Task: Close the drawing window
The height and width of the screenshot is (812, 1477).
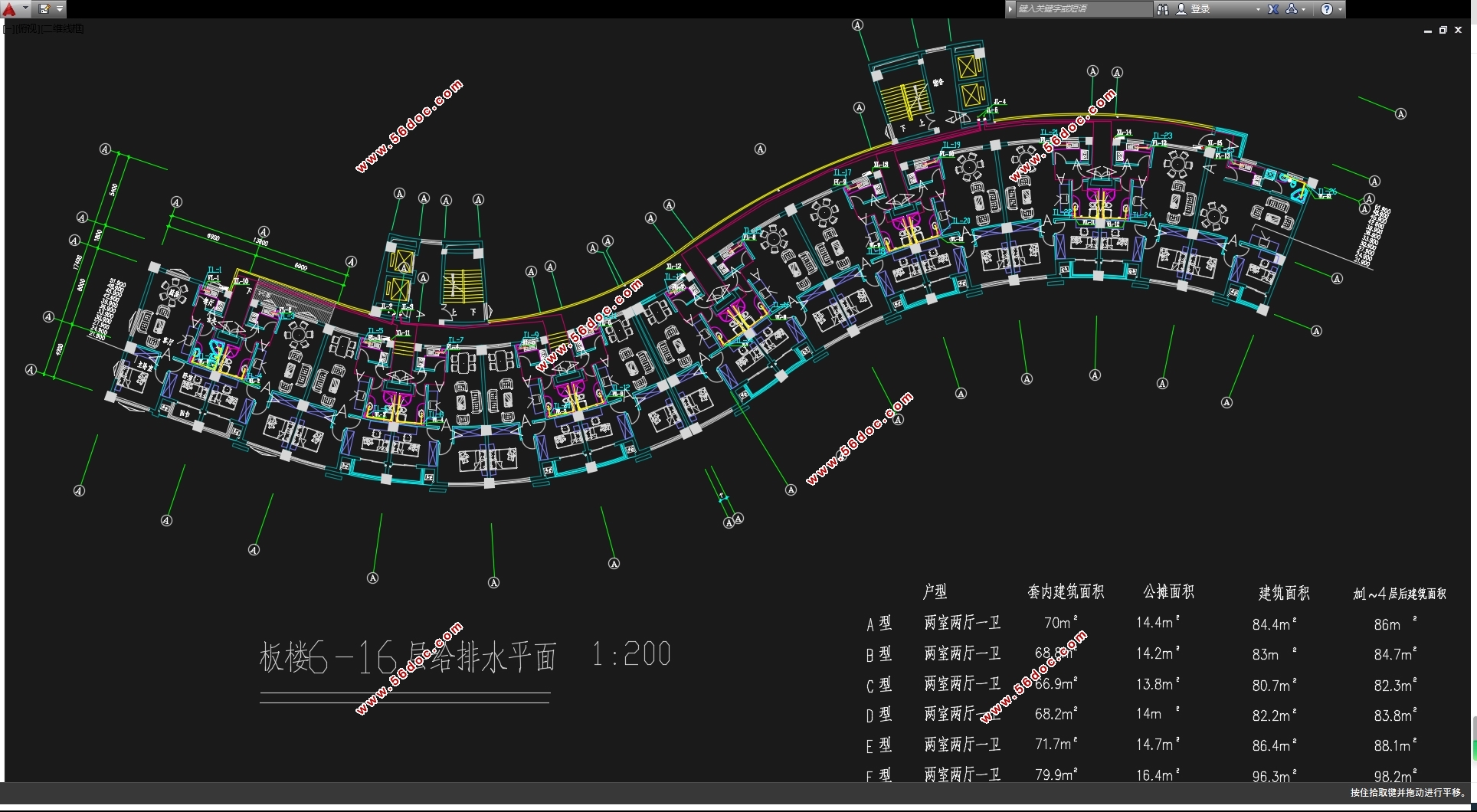Action: [x=1458, y=30]
